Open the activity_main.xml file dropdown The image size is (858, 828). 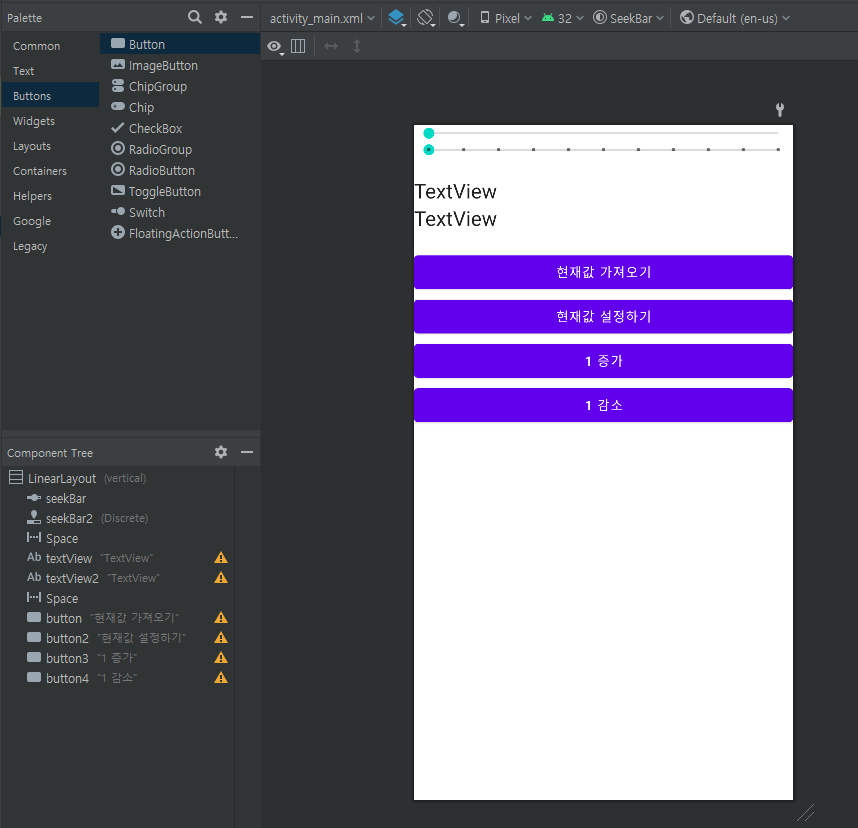pyautogui.click(x=322, y=19)
